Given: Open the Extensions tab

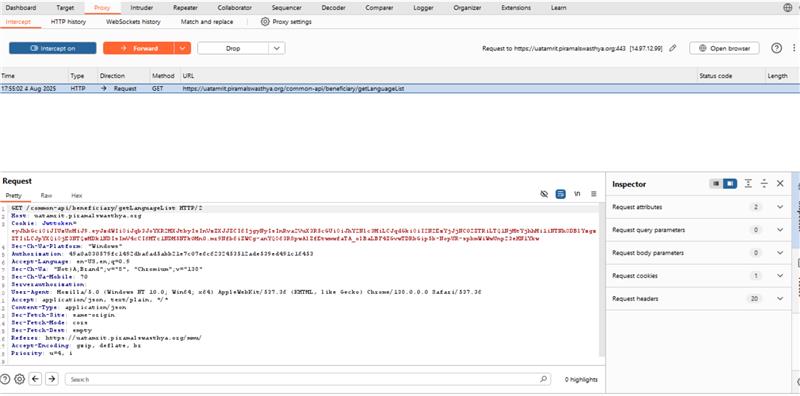Looking at the screenshot, I should (516, 8).
